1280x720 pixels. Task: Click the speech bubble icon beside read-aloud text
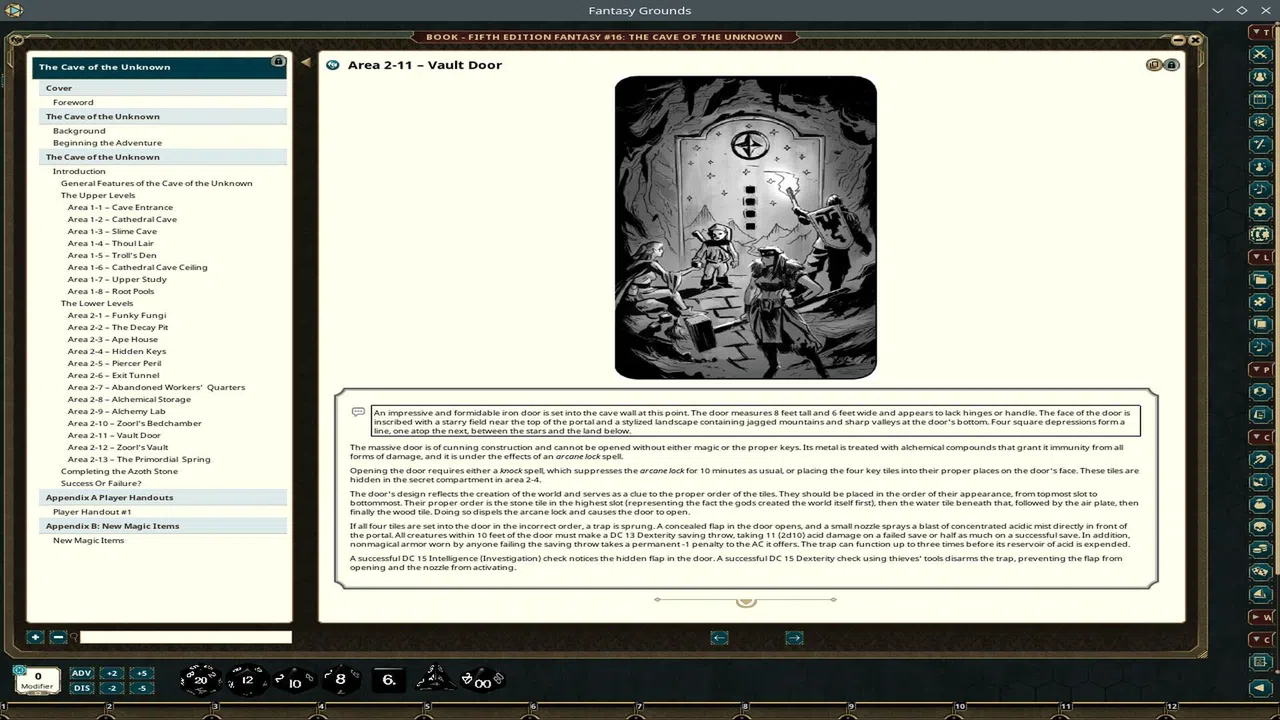tap(358, 412)
